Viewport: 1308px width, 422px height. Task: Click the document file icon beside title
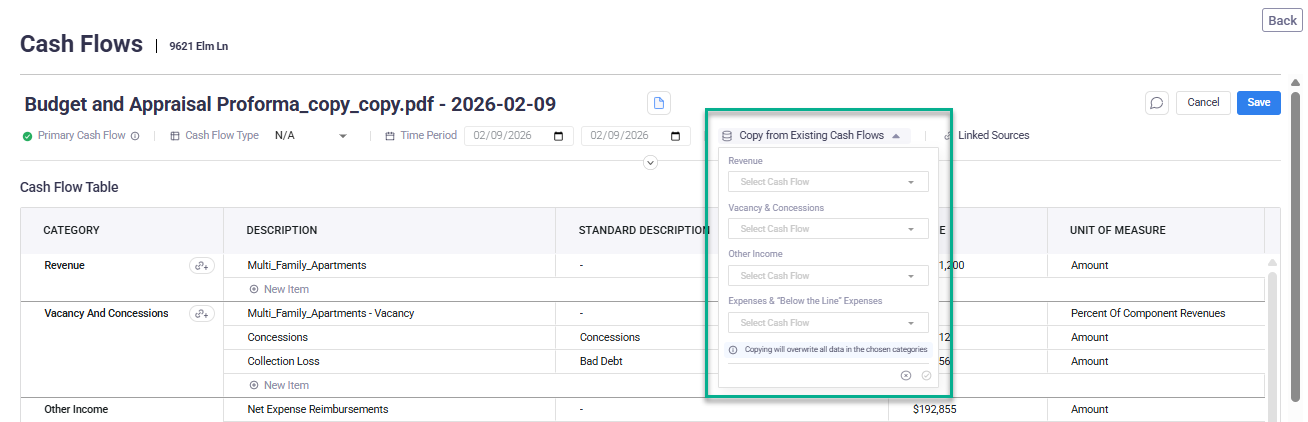[658, 103]
